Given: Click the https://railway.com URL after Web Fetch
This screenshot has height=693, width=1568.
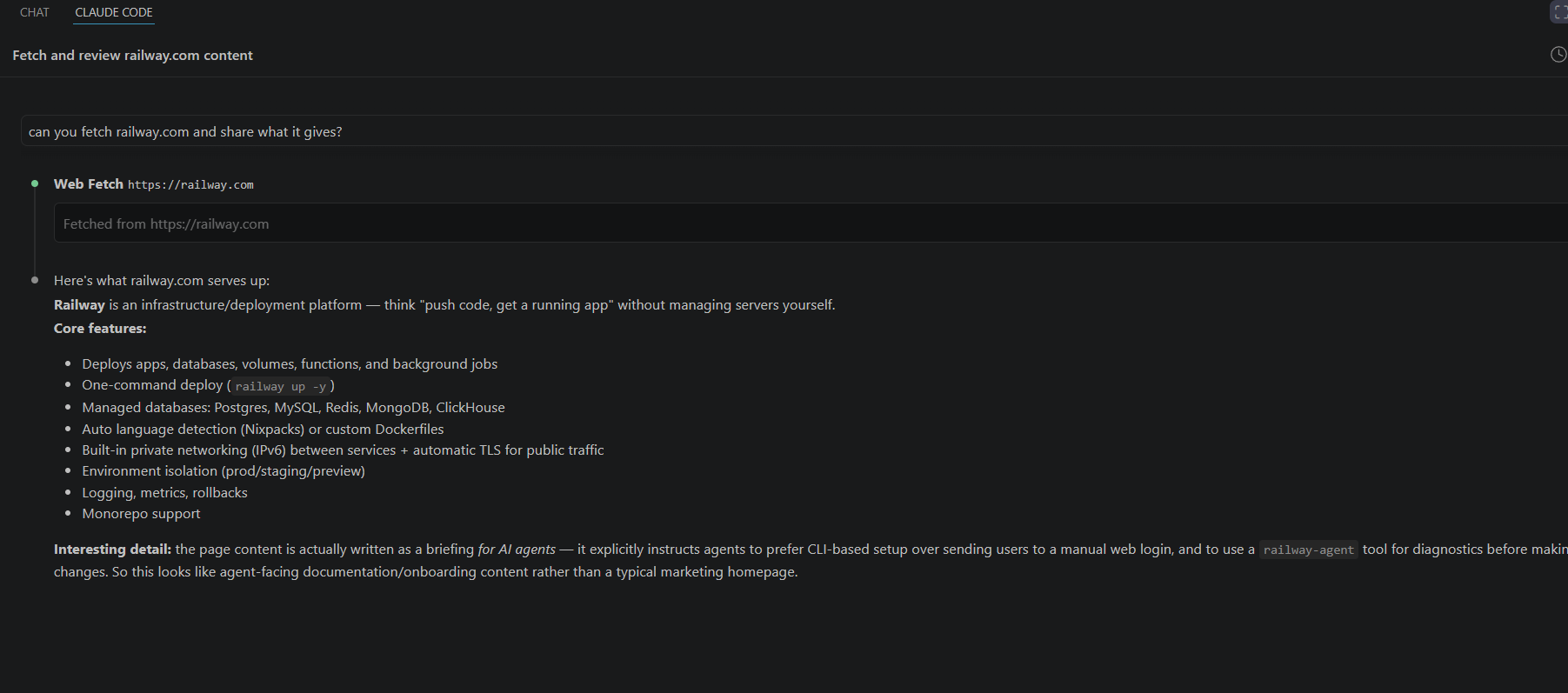Looking at the screenshot, I should [190, 185].
